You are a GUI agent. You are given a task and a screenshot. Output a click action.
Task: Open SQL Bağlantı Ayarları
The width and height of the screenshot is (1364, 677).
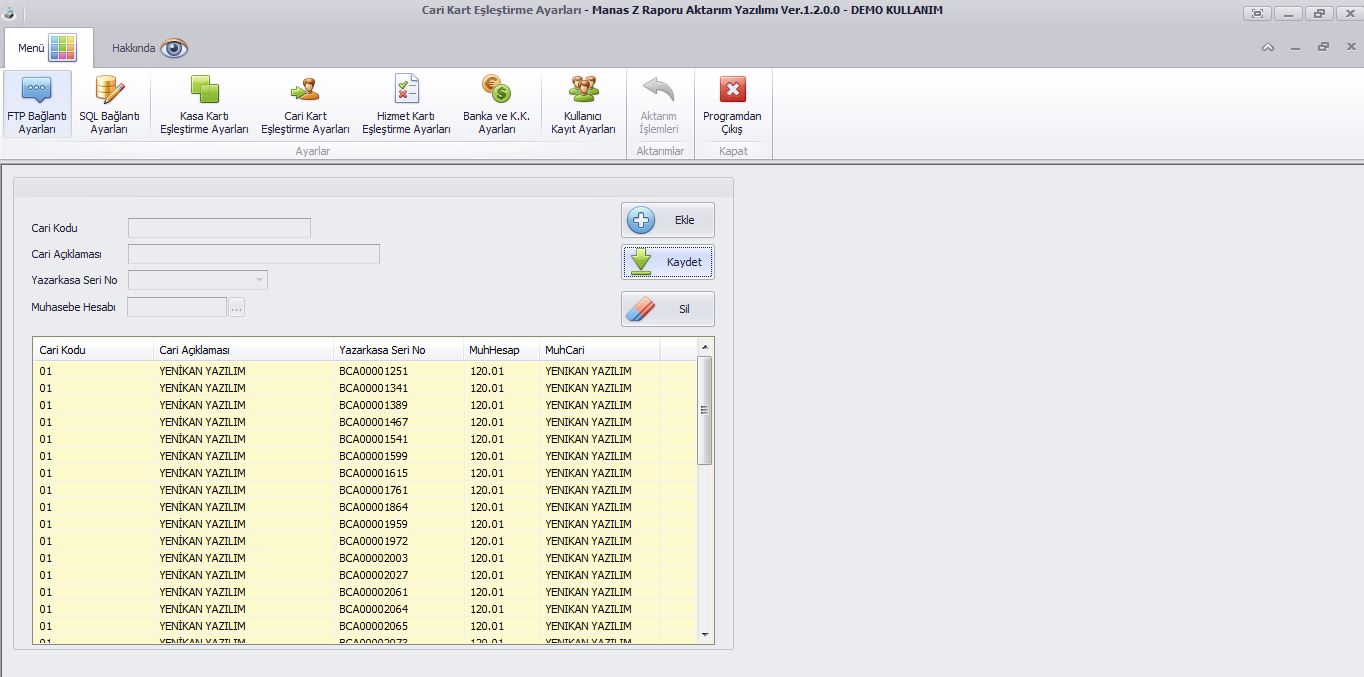coord(109,104)
